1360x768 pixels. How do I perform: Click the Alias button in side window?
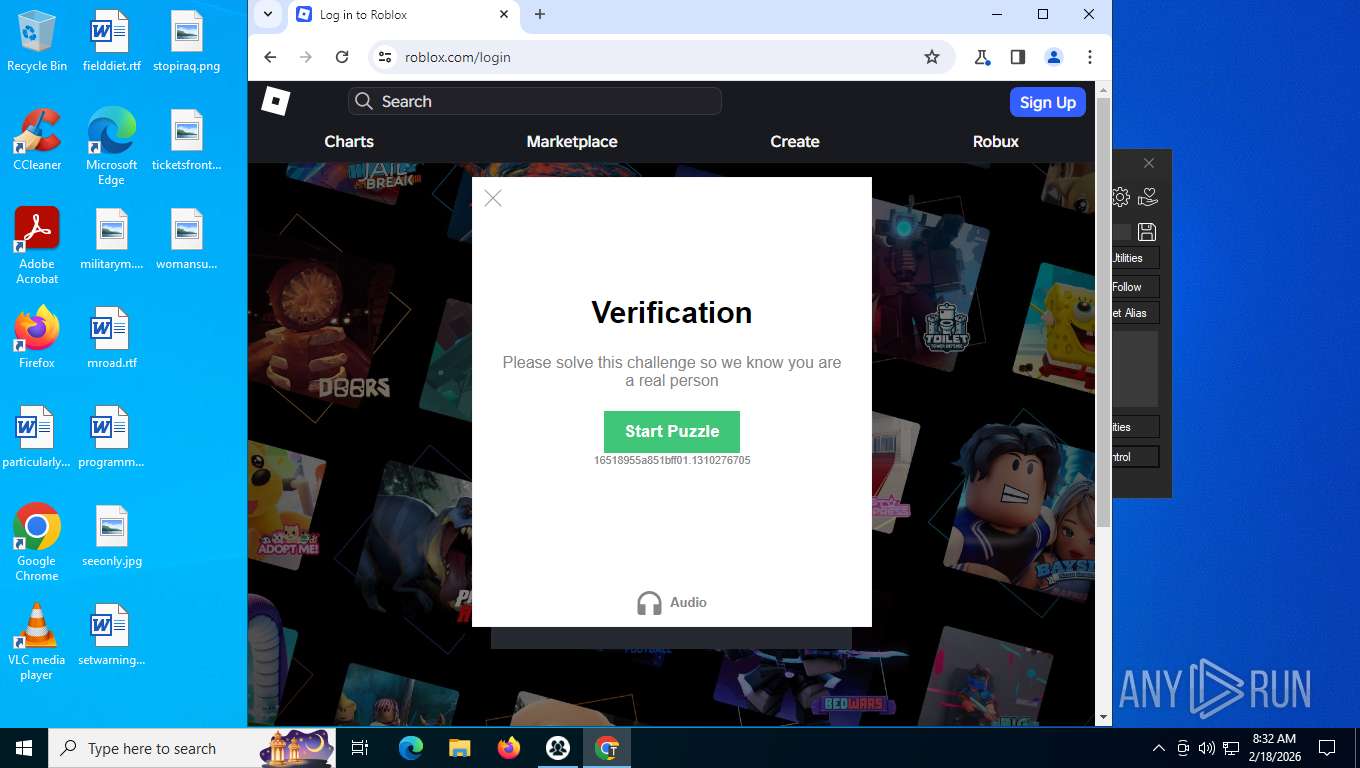click(1136, 313)
